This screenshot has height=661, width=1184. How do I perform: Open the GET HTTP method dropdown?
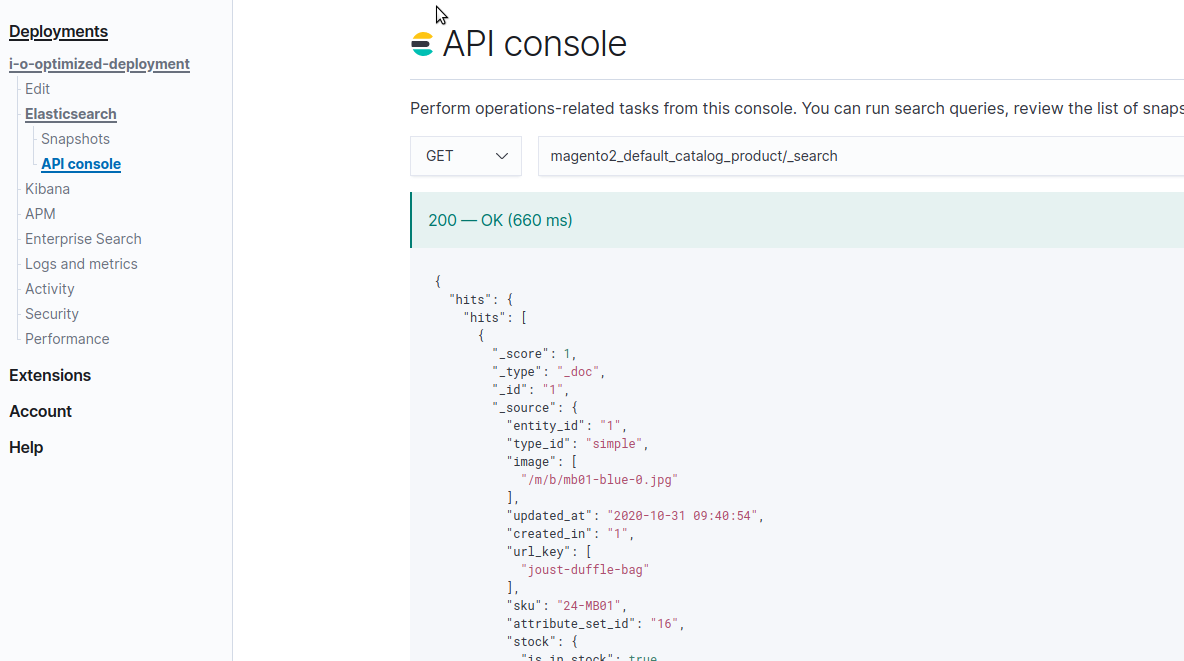465,156
